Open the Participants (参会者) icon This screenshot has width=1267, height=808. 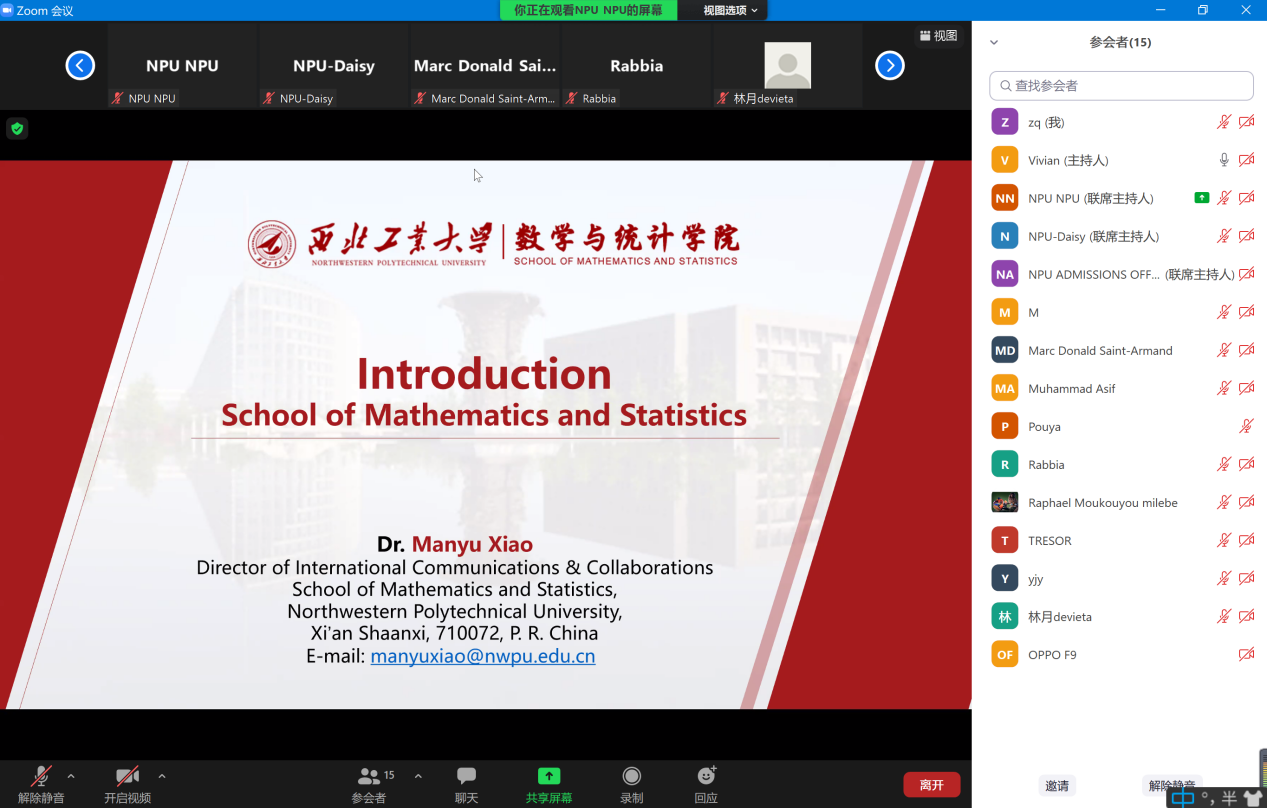pos(369,777)
